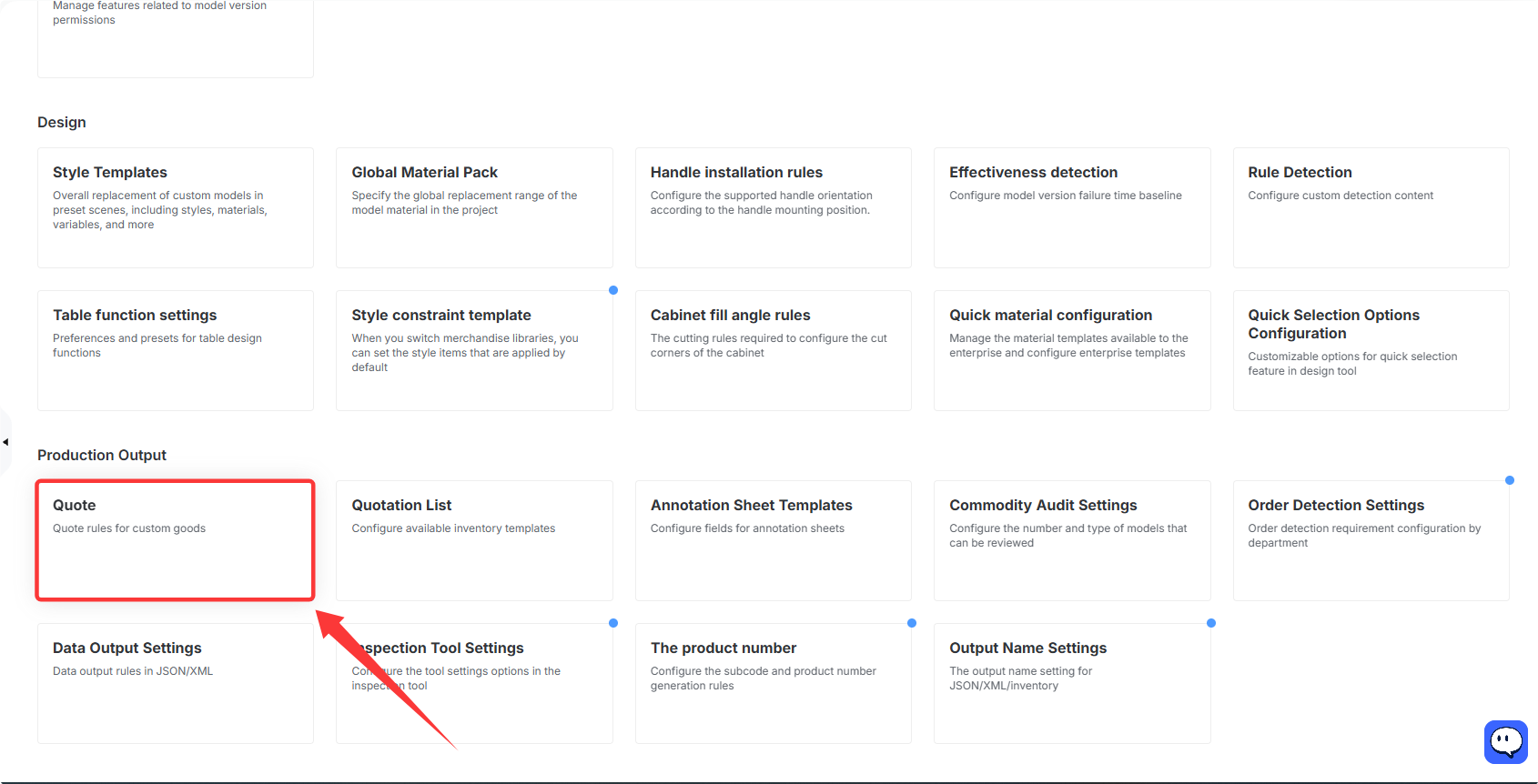
Task: Open Effectiveness detection settings
Action: coord(1072,207)
